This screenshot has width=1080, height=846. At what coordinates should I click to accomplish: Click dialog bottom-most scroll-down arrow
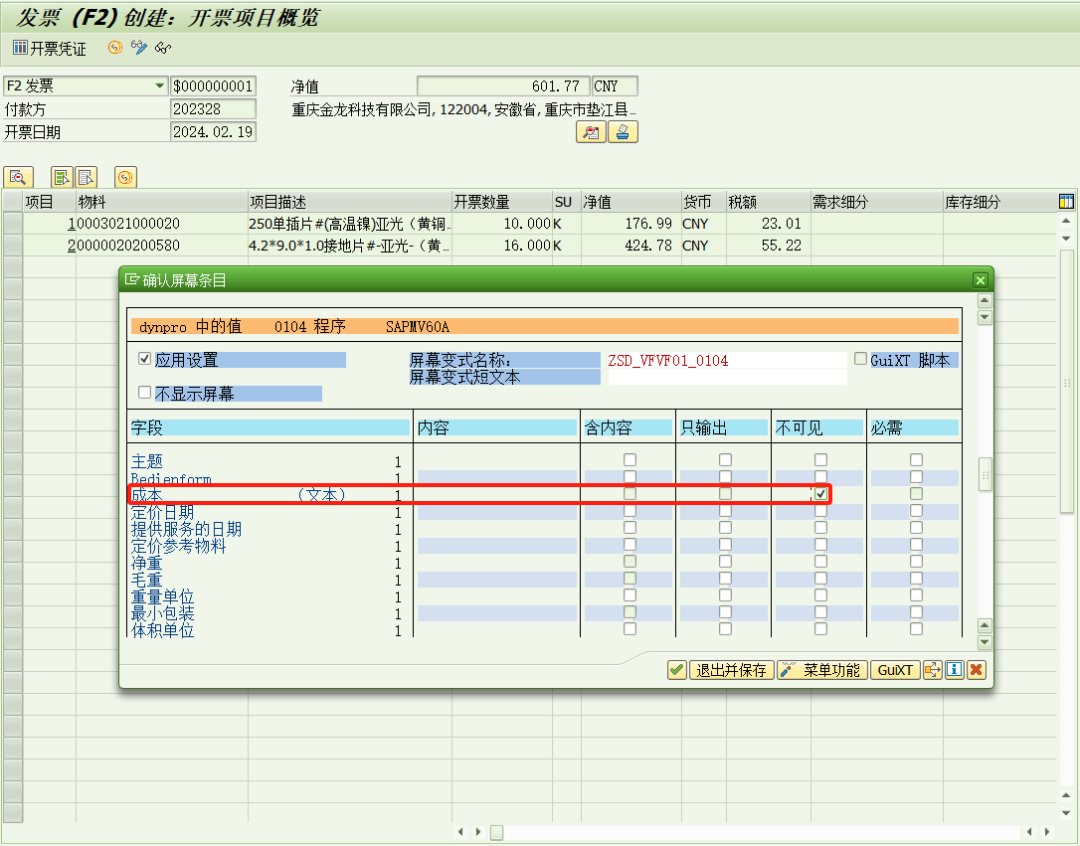pyautogui.click(x=985, y=643)
